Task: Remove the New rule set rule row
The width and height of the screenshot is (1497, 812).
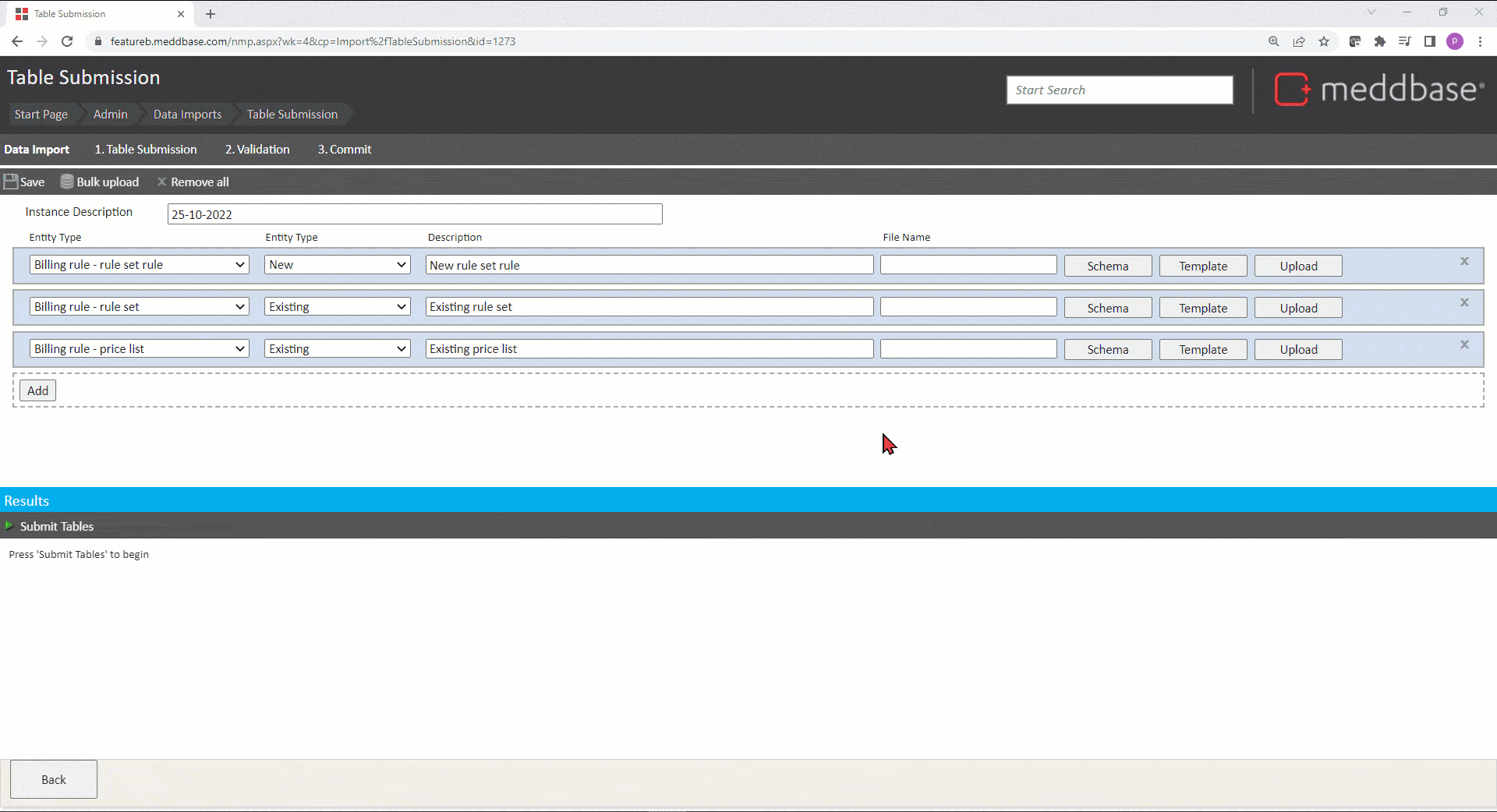Action: (x=1464, y=262)
